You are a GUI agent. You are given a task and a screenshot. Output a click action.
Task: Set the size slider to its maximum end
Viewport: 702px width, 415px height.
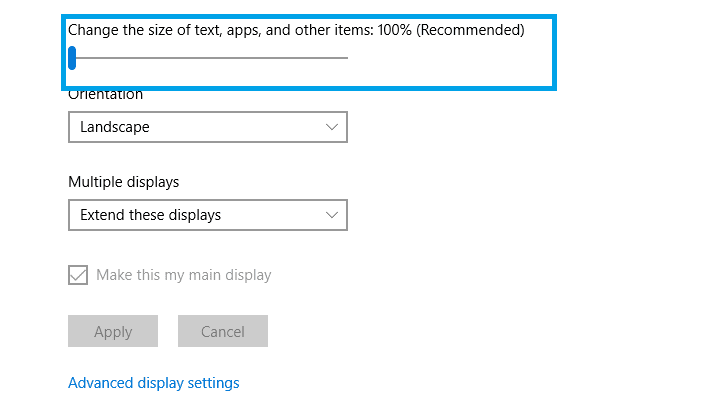pyautogui.click(x=347, y=58)
